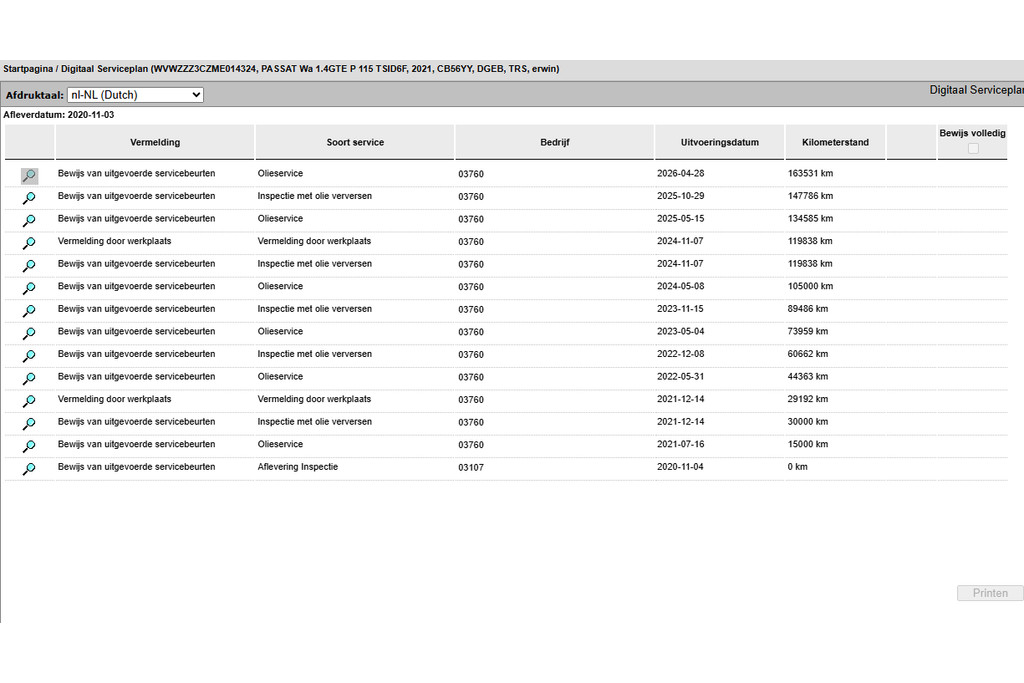The width and height of the screenshot is (1024, 683).
Task: Click the Uitvoeringsdatum column header
Action: (x=720, y=142)
